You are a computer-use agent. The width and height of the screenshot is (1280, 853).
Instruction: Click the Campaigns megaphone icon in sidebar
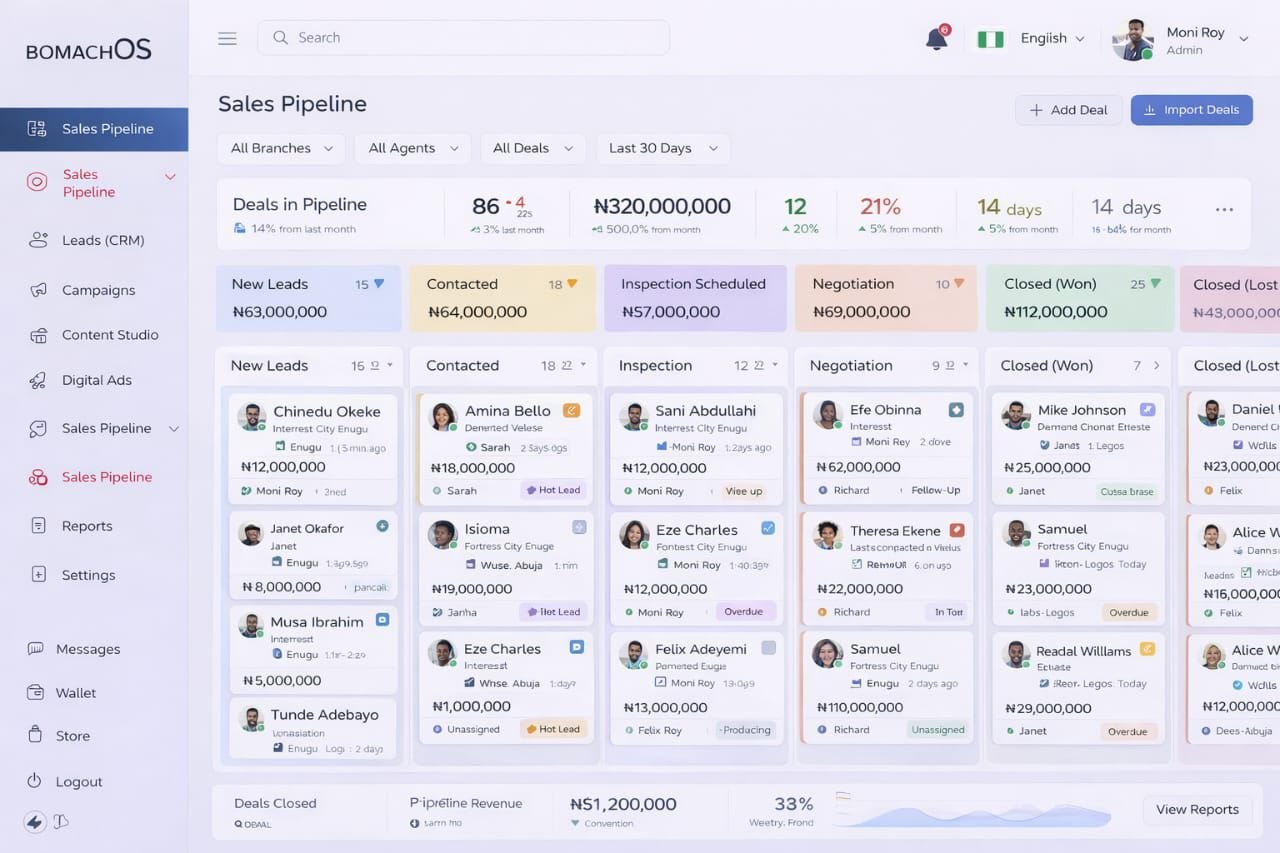tap(38, 290)
